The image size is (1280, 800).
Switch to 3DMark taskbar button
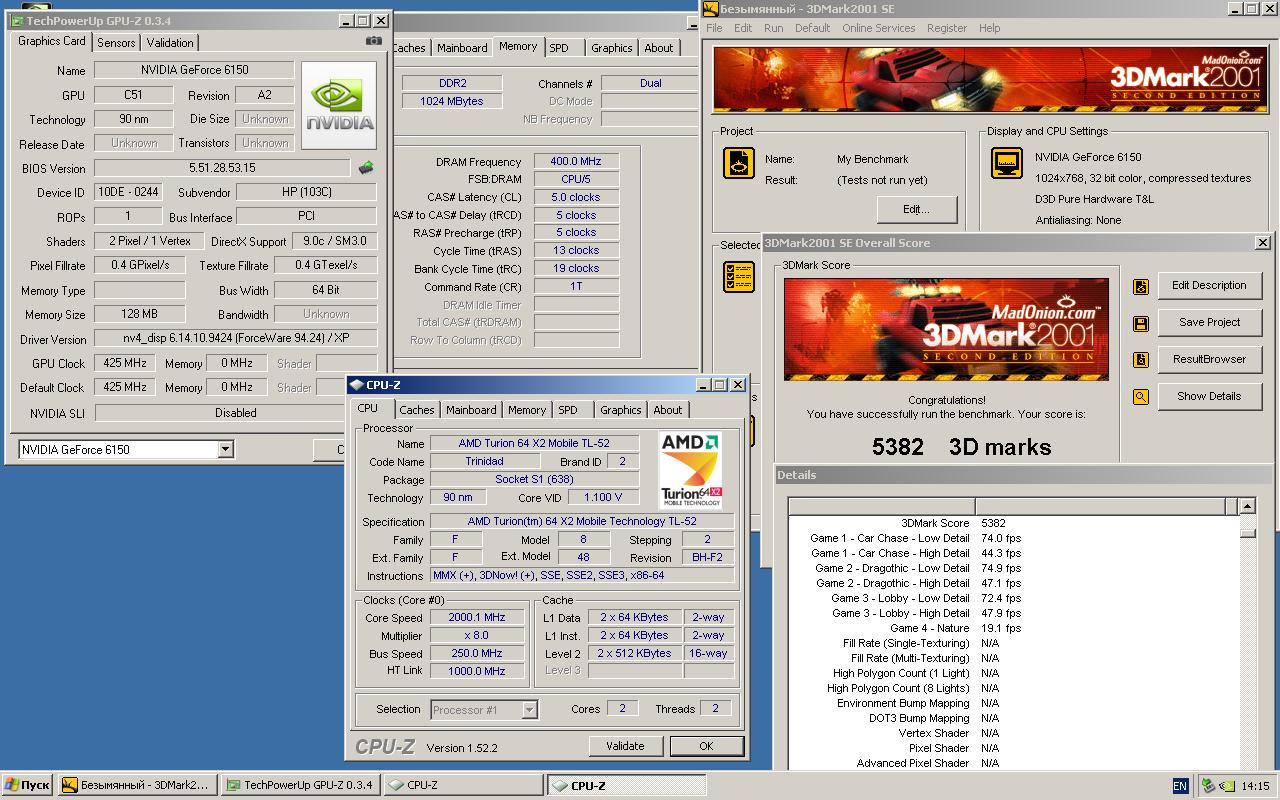pos(137,786)
